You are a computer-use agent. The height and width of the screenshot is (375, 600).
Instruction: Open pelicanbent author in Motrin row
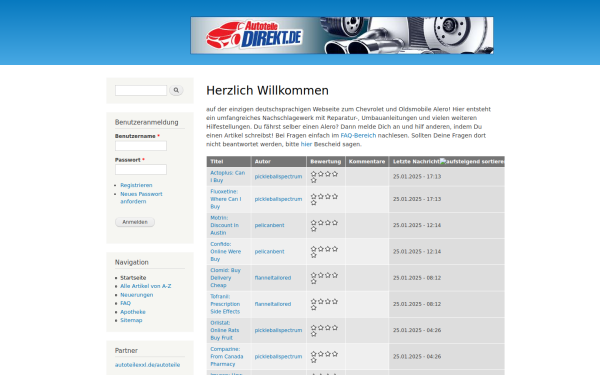tap(269, 225)
